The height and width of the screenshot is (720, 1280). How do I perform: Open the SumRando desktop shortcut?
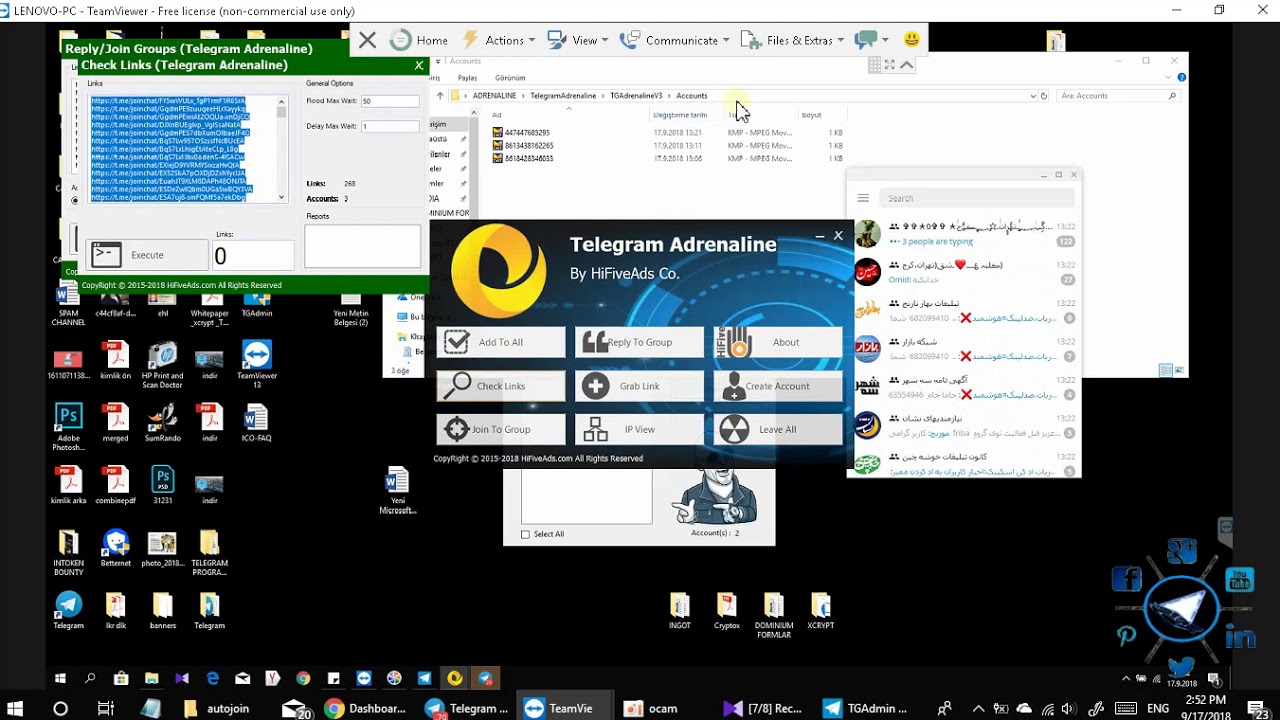pos(162,423)
